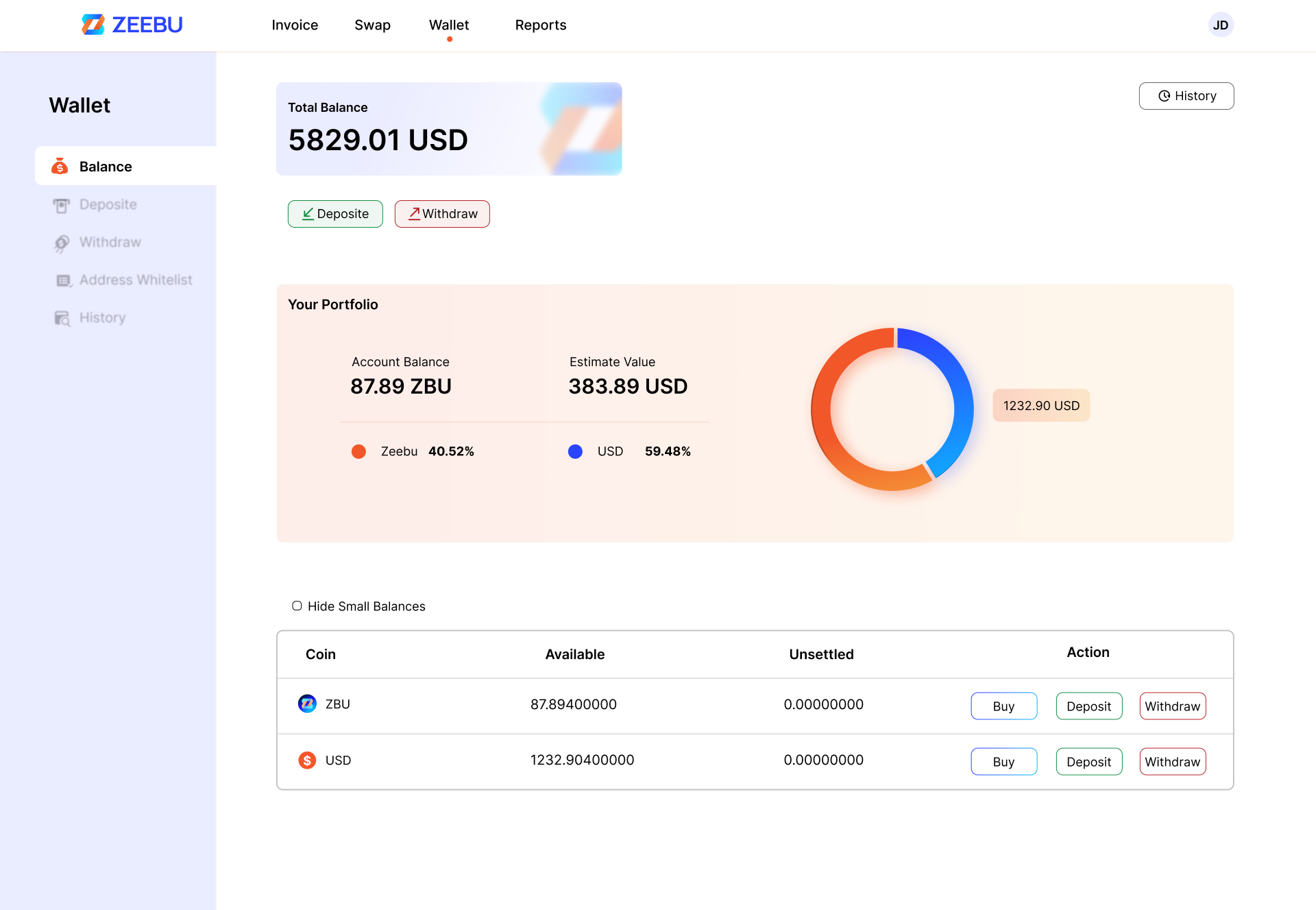The height and width of the screenshot is (910, 1316).
Task: Switch to the Invoice tab
Action: [x=295, y=25]
